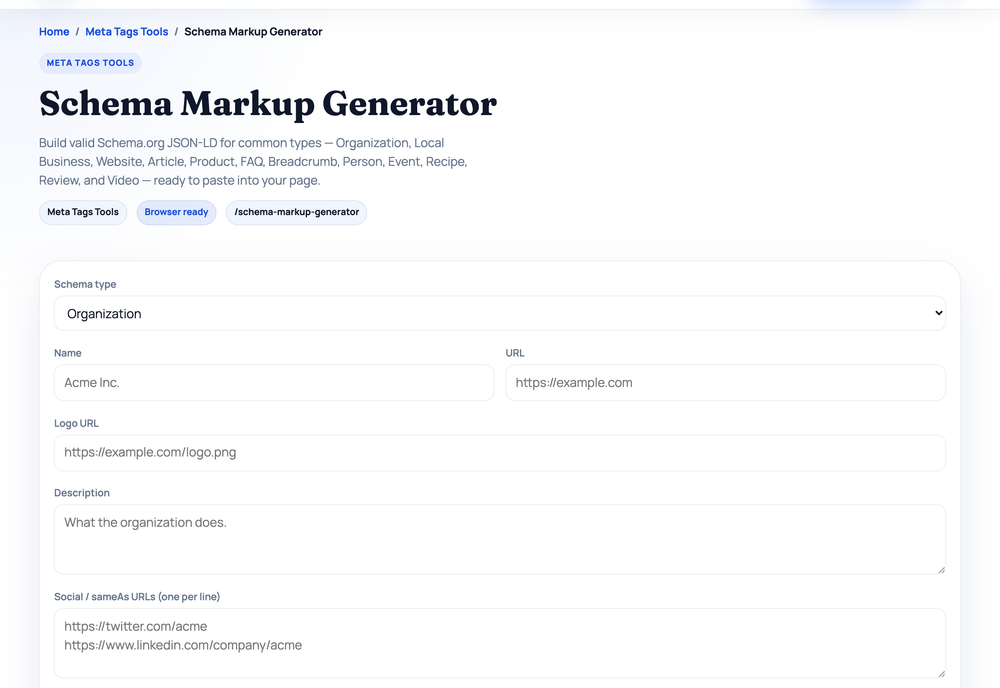Focus the URL input field
The width and height of the screenshot is (1000, 688).
coord(725,383)
